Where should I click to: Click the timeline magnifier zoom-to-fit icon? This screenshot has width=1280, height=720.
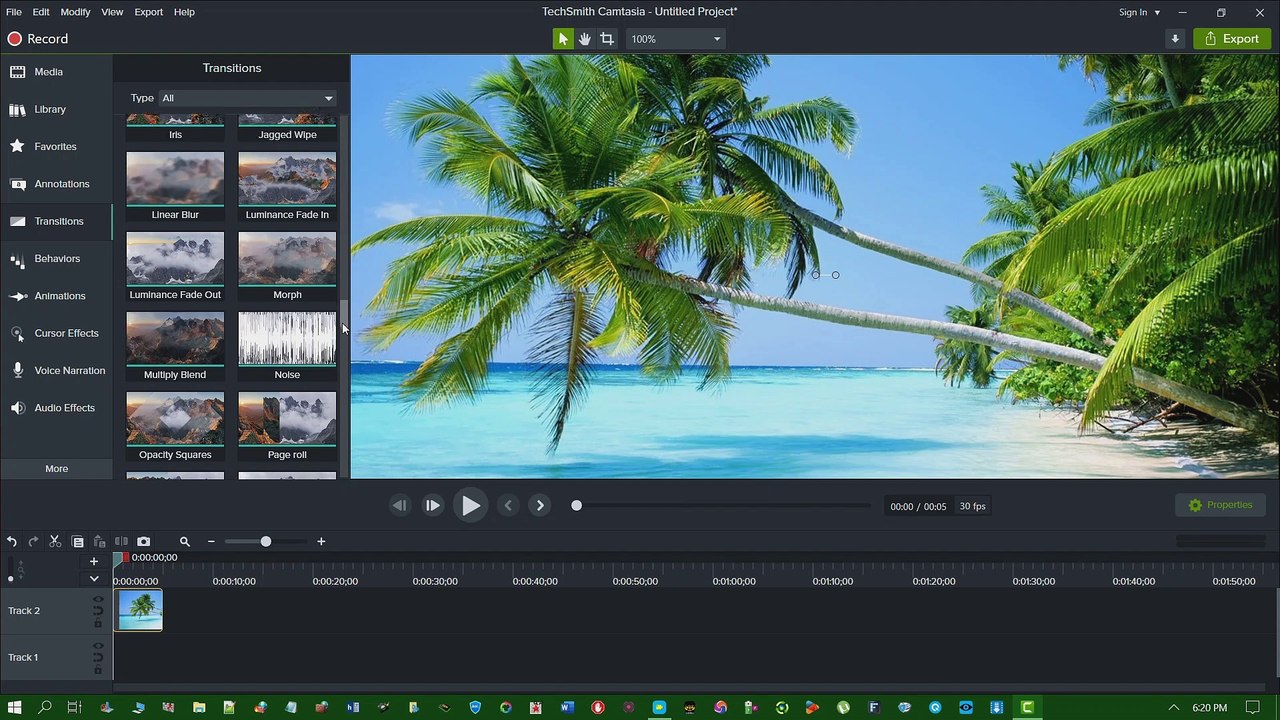(x=184, y=541)
